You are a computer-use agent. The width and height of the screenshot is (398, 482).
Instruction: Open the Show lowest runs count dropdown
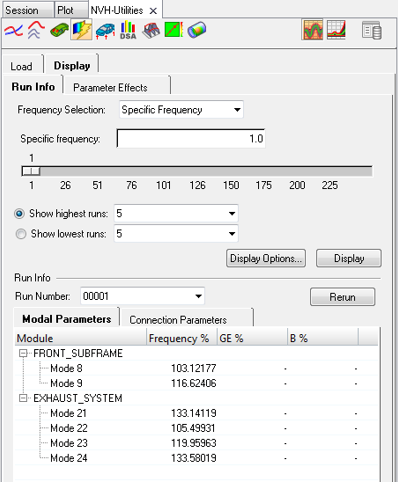pos(176,234)
